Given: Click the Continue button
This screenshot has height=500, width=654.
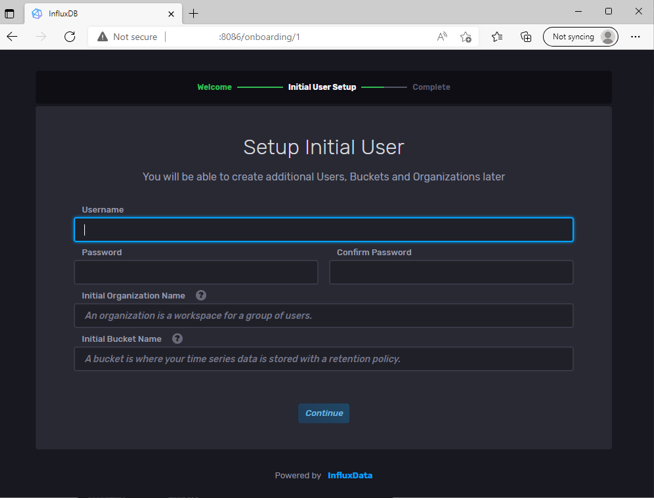Looking at the screenshot, I should [x=324, y=414].
